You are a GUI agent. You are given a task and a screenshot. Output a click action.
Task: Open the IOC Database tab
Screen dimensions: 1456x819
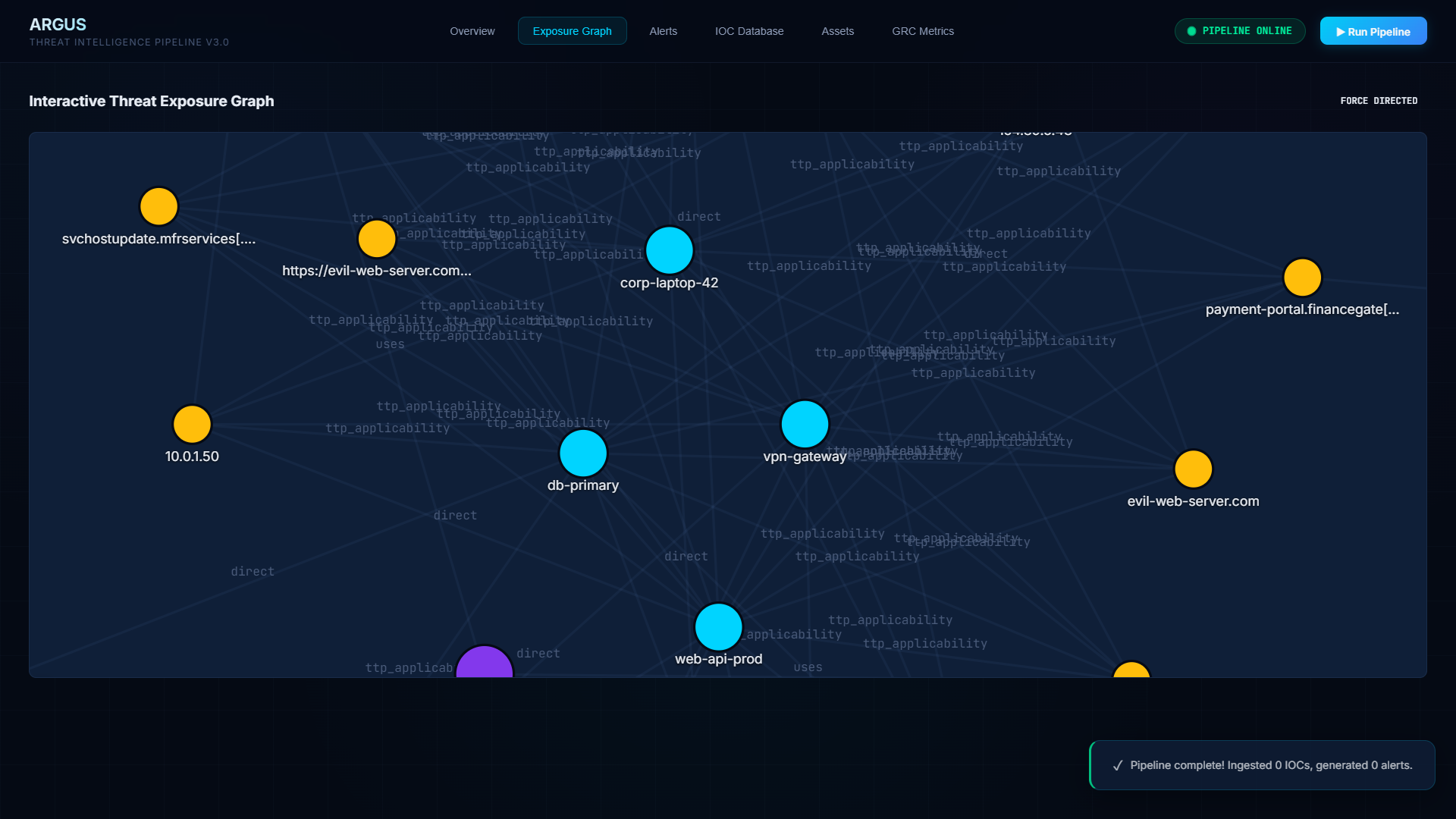point(749,31)
